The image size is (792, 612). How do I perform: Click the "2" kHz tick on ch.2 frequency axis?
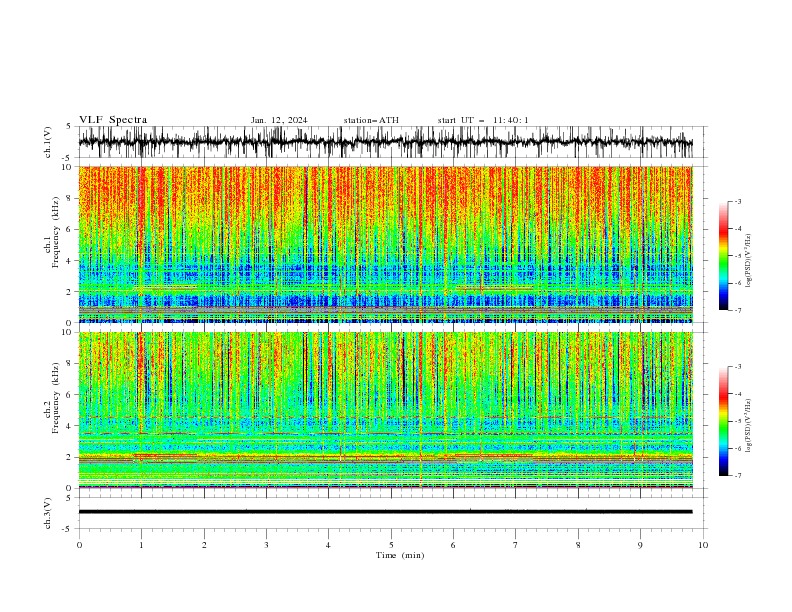pyautogui.click(x=70, y=457)
